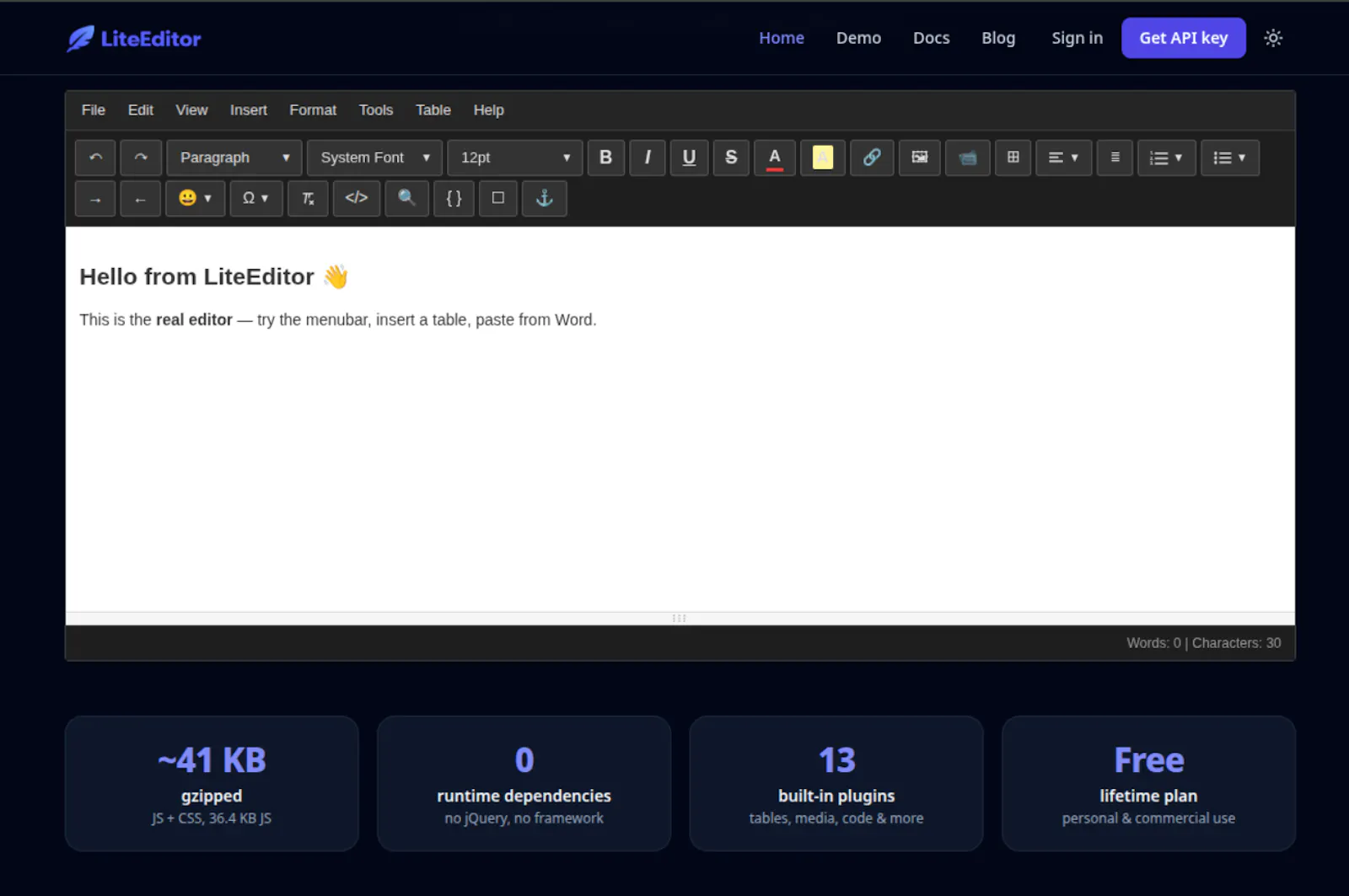
Task: Toggle underline formatting
Action: [x=689, y=158]
